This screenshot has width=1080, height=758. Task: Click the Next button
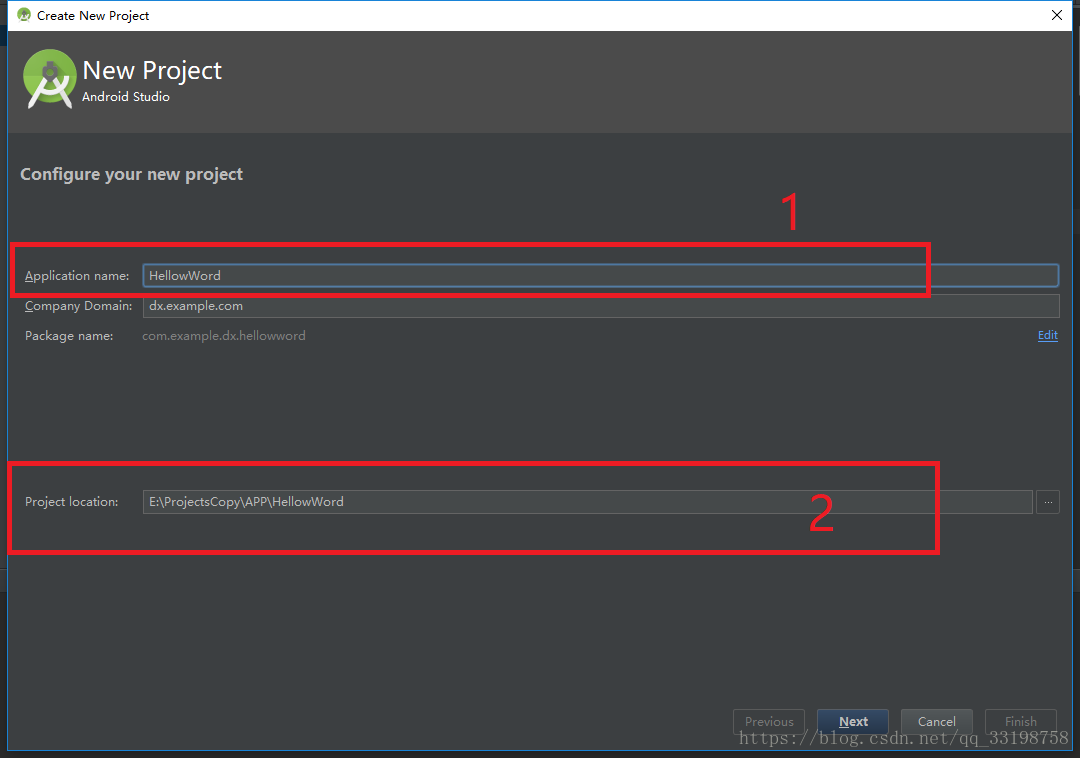pos(853,722)
